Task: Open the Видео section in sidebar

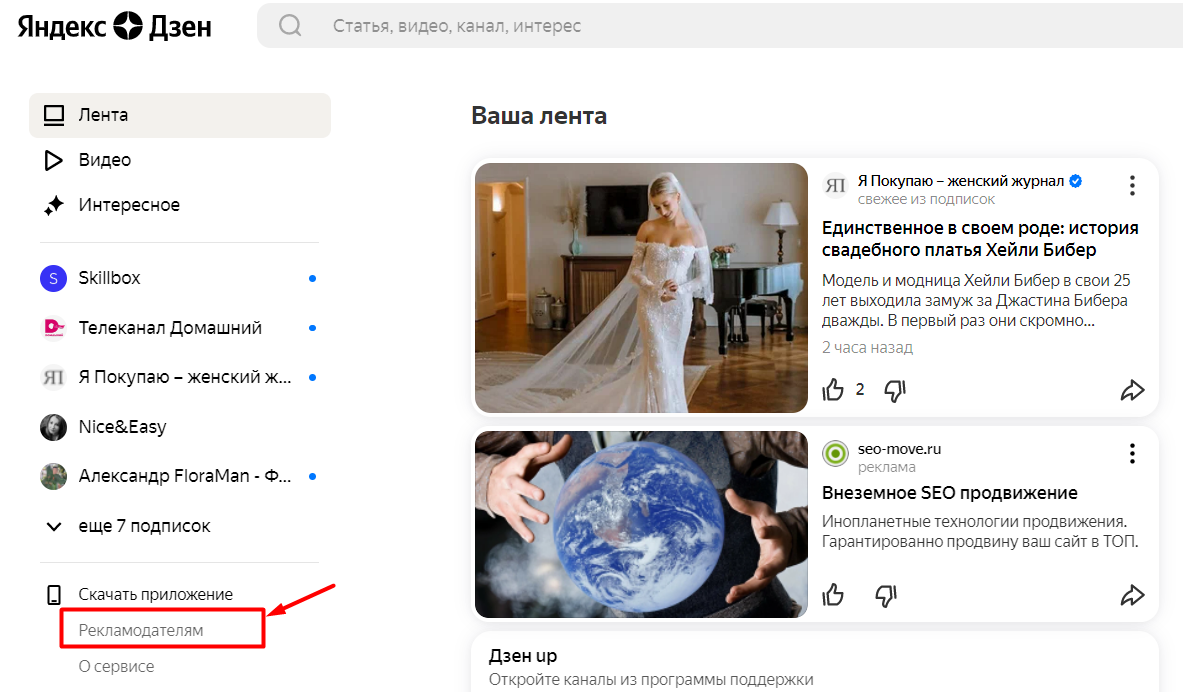Action: click(104, 160)
